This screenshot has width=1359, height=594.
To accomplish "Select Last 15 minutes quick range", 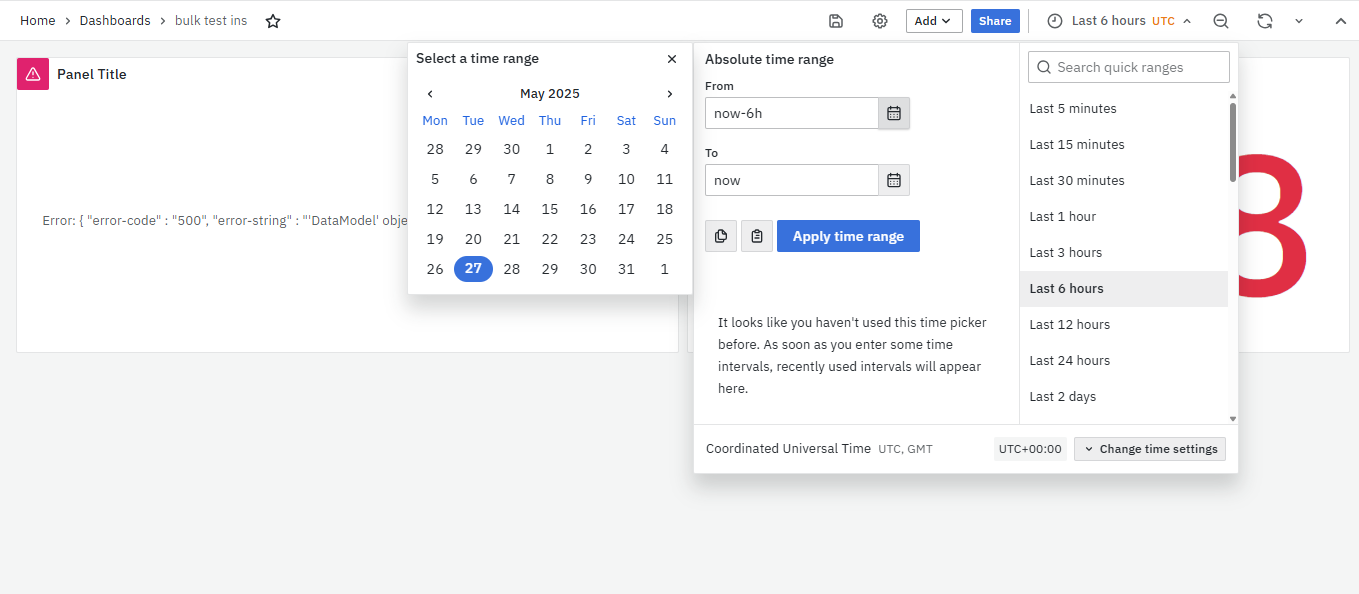I will pos(1077,145).
